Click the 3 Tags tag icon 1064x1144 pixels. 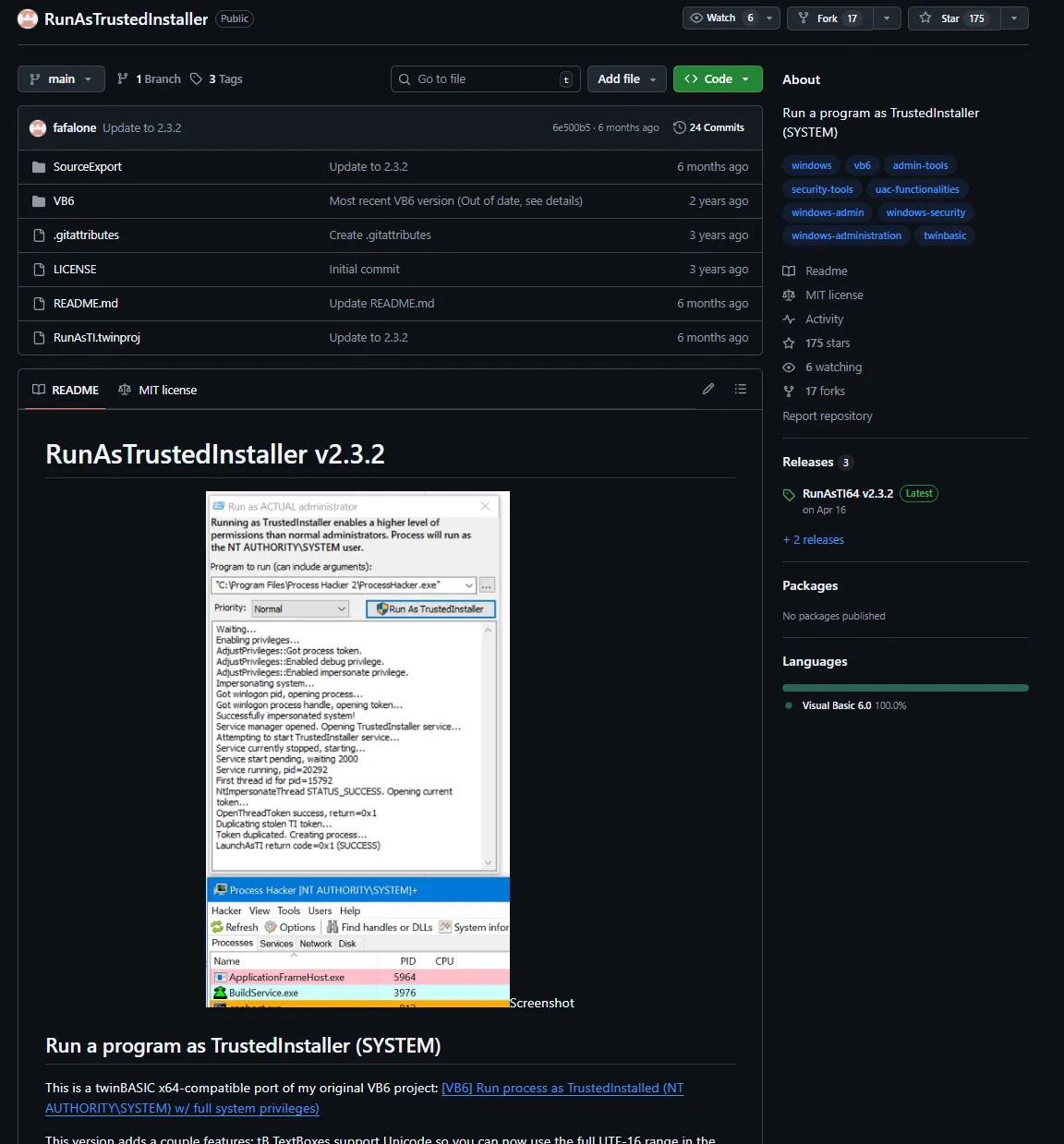(x=196, y=79)
